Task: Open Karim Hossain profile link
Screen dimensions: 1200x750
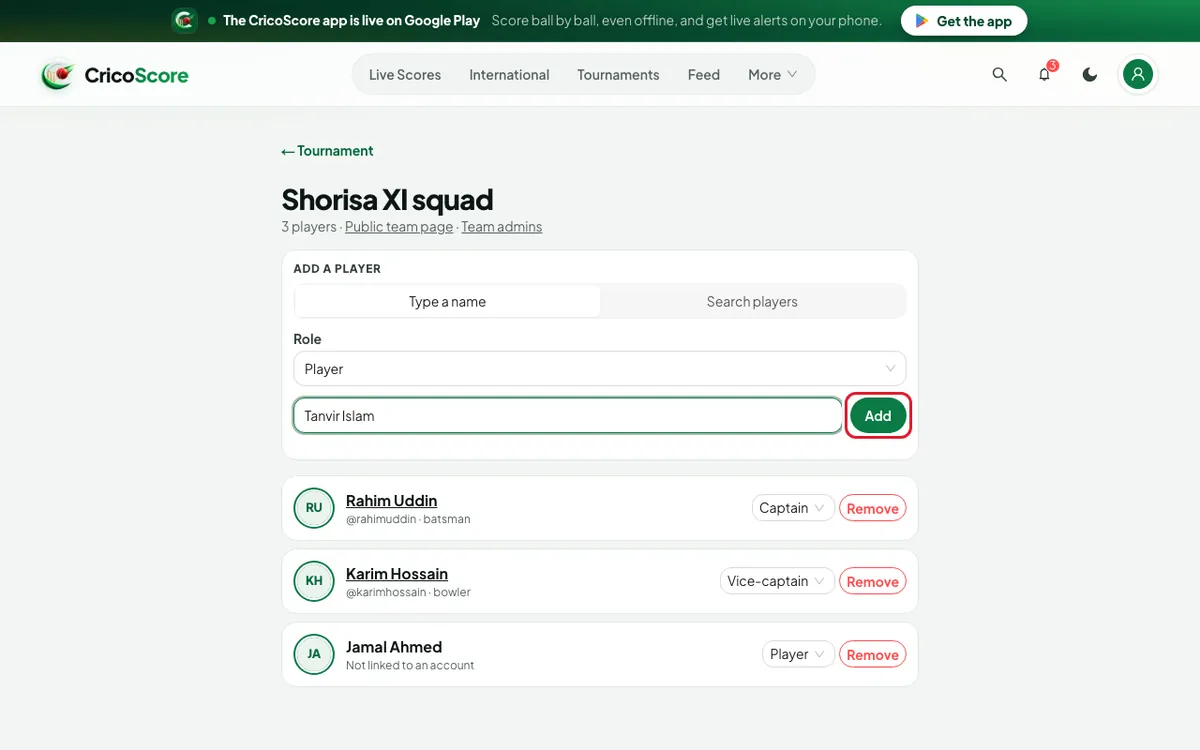Action: (x=397, y=574)
